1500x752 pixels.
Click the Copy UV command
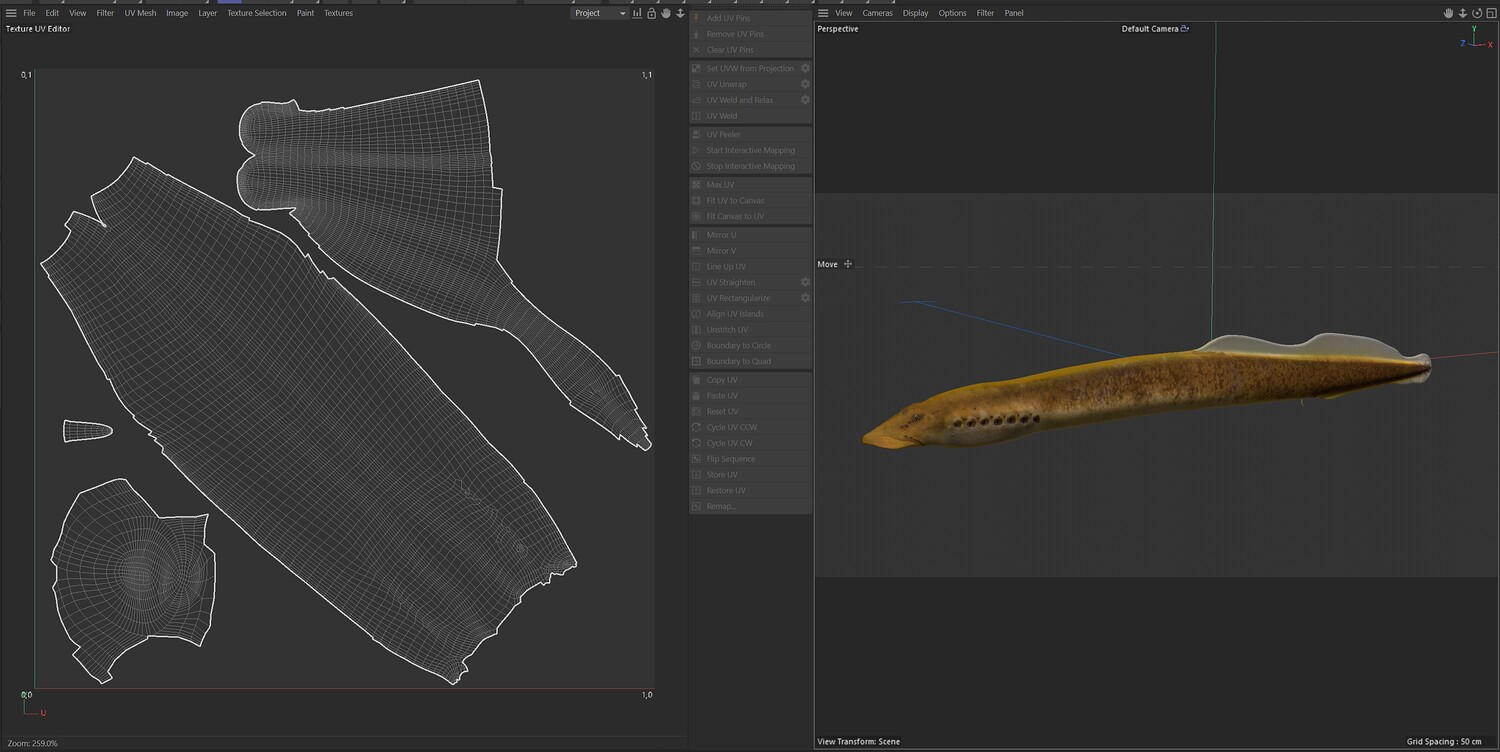pyautogui.click(x=751, y=380)
